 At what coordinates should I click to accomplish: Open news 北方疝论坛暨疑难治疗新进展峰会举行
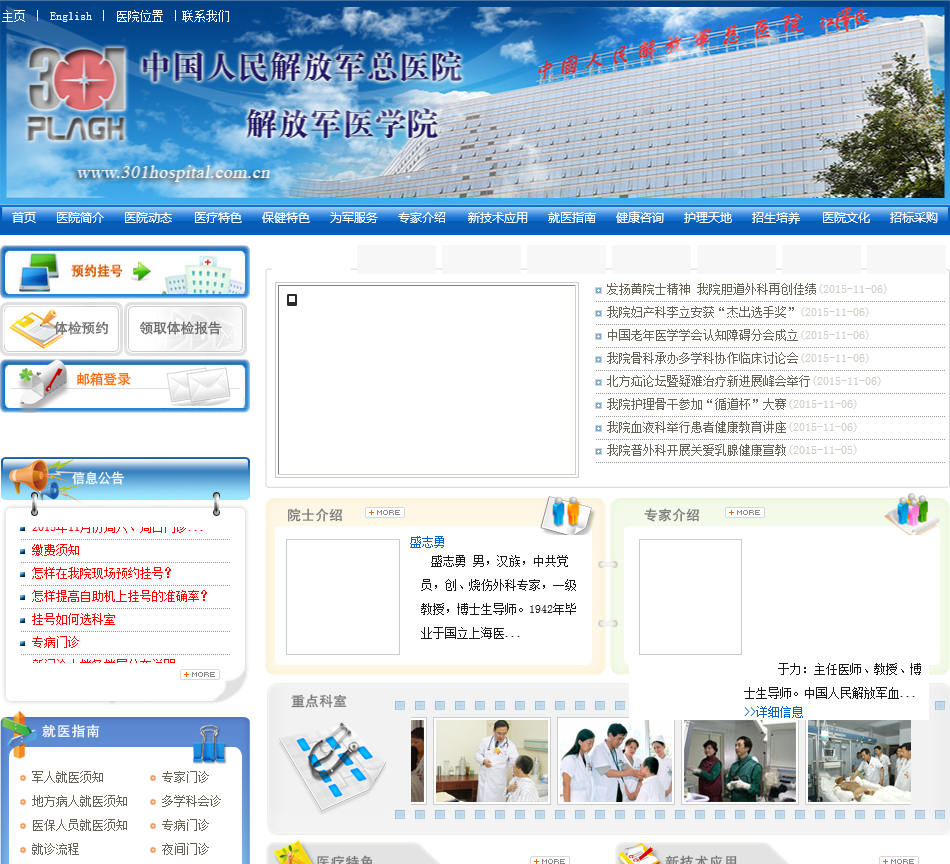click(708, 382)
